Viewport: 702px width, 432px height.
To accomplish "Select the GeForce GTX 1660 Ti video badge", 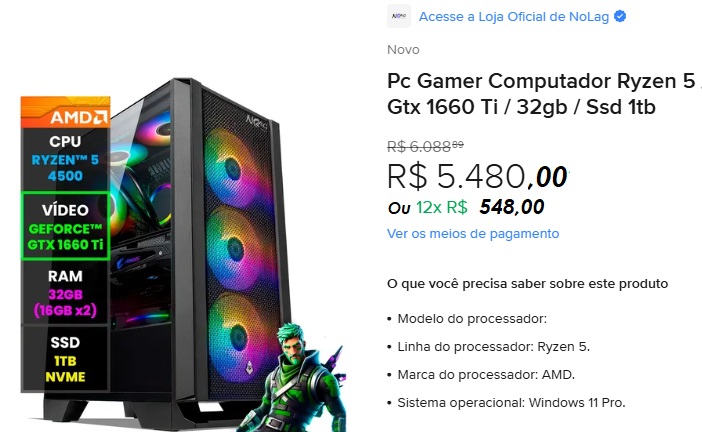I will pyautogui.click(x=65, y=227).
